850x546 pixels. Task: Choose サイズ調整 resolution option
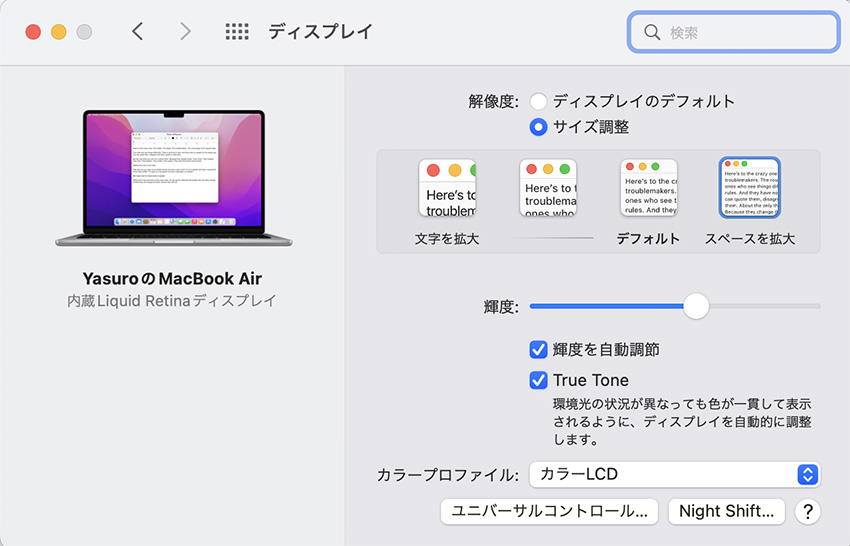coord(538,127)
